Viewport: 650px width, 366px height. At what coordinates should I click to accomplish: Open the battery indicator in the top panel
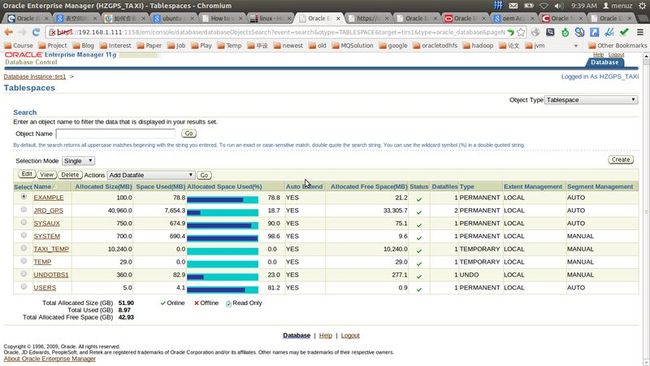pos(529,6)
